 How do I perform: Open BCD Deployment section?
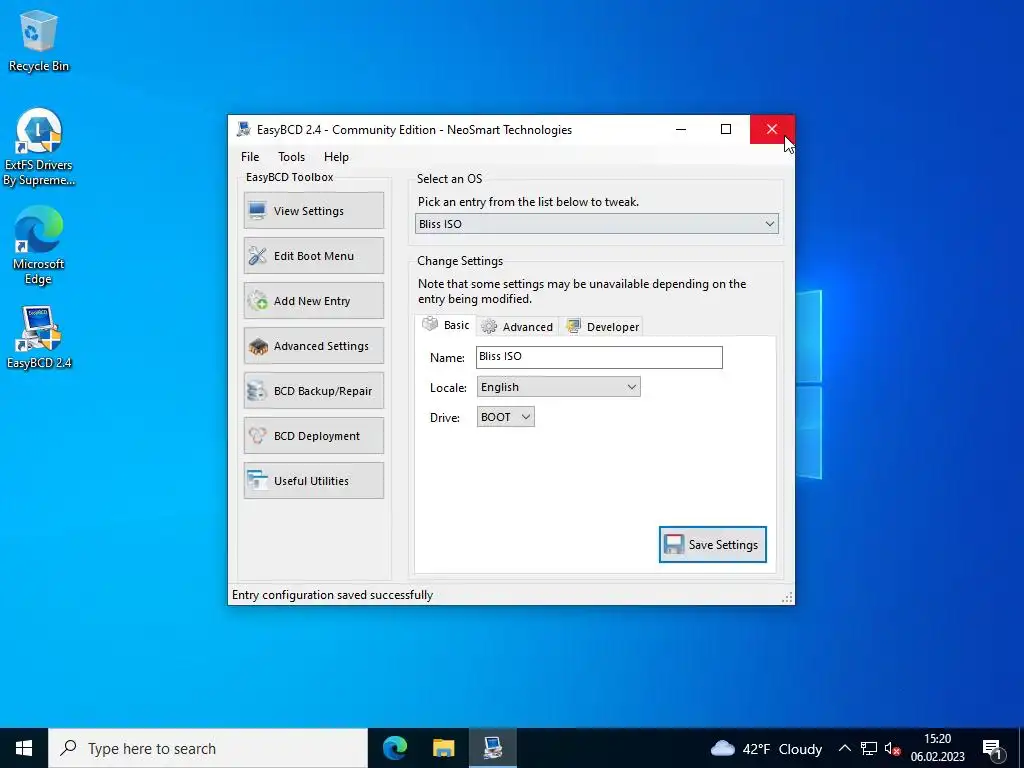313,436
